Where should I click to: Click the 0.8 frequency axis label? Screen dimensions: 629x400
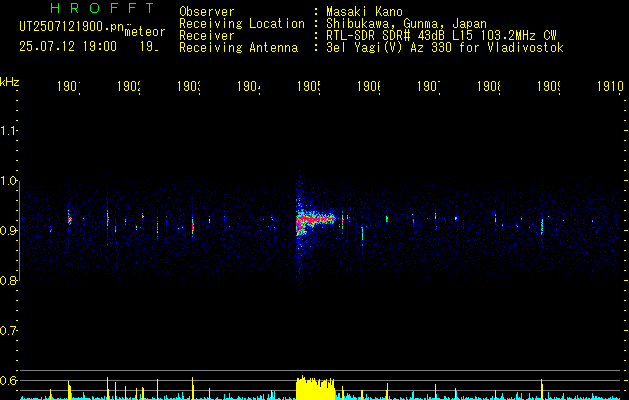click(x=8, y=280)
